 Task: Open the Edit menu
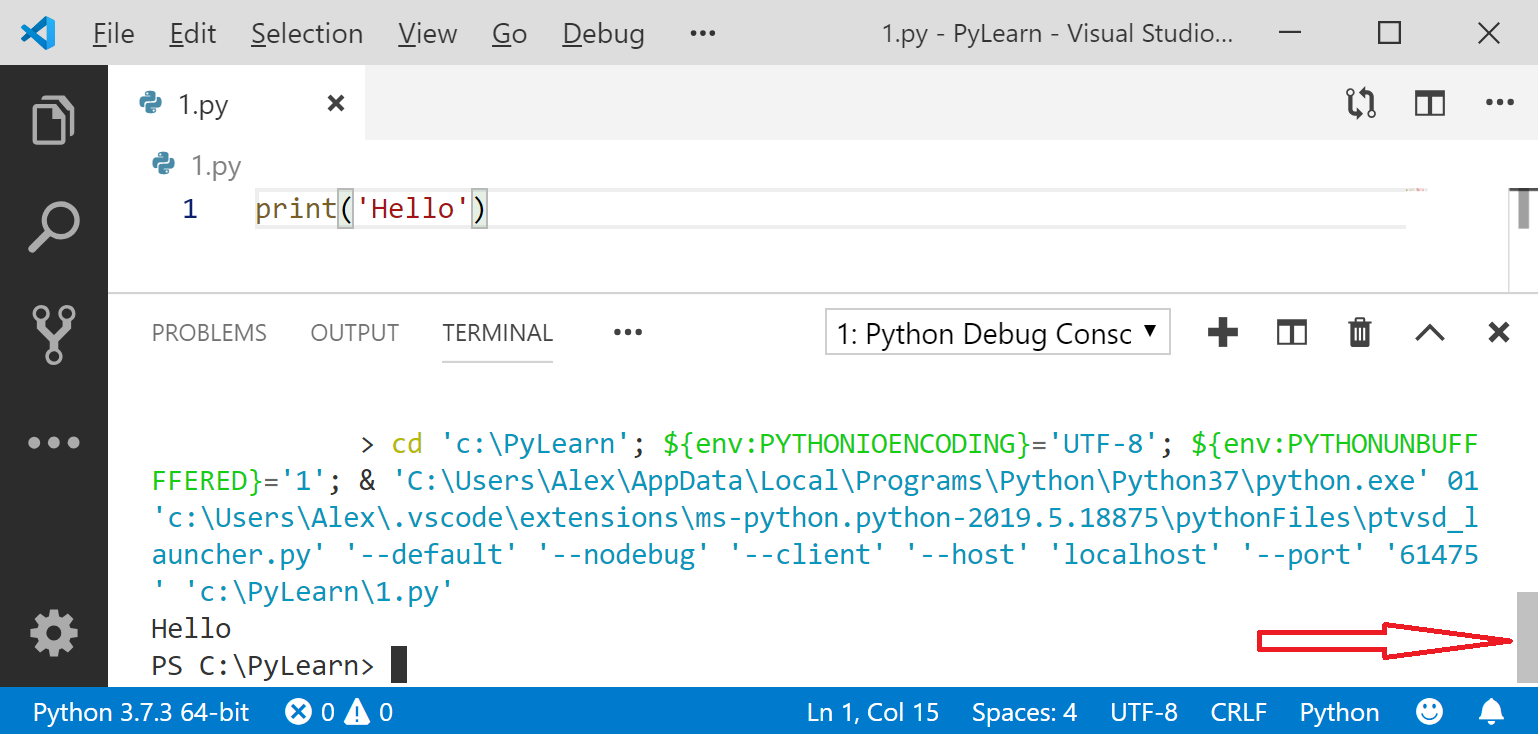193,33
